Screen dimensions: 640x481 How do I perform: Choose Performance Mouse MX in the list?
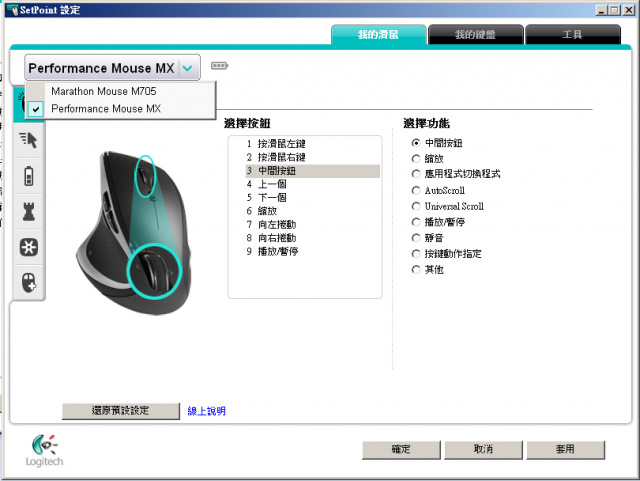(x=120, y=109)
